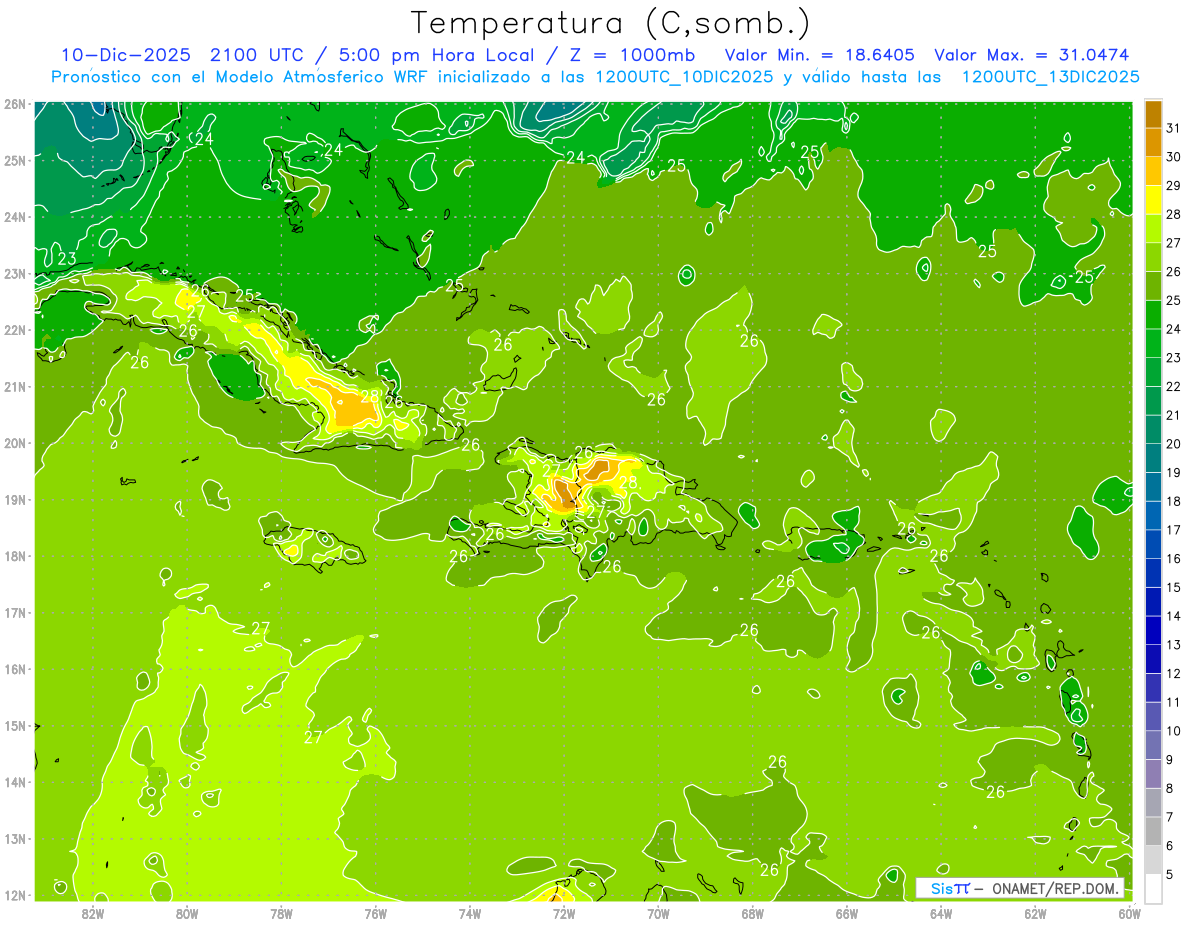Click the legend scale value 5

point(1170,874)
